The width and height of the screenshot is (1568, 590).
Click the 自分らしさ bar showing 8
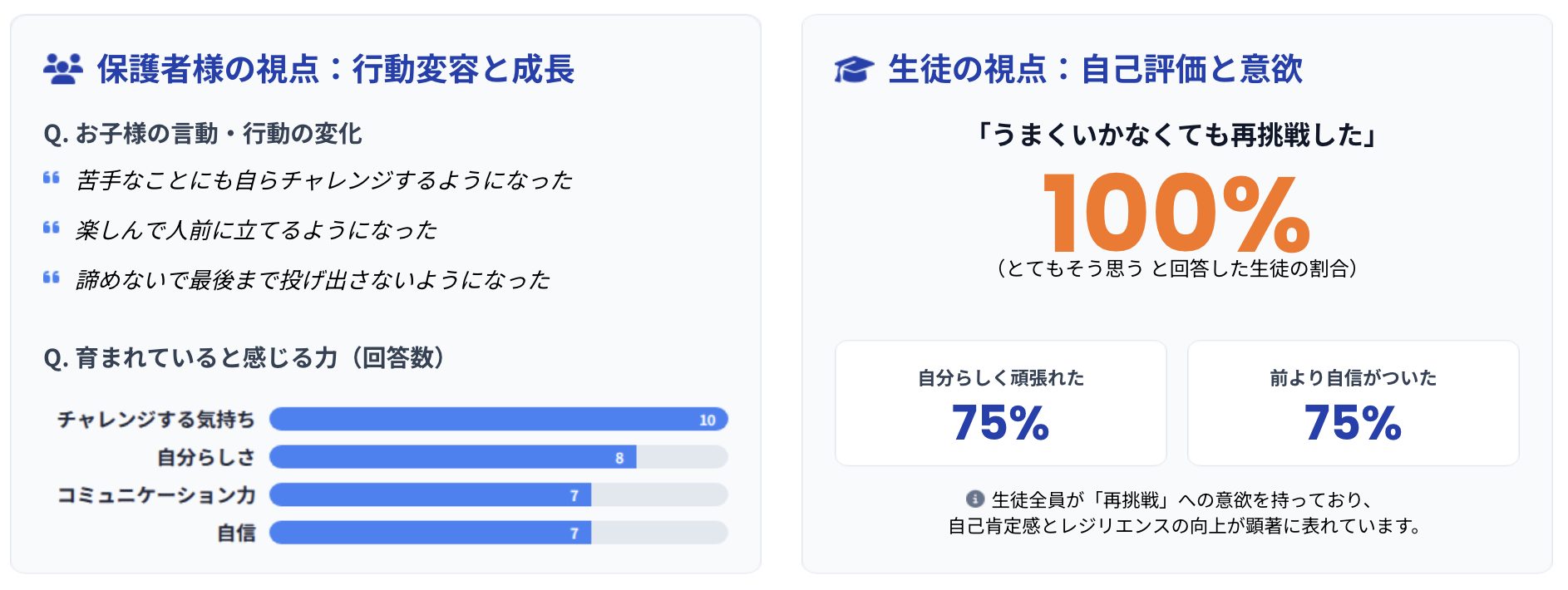coord(453,457)
